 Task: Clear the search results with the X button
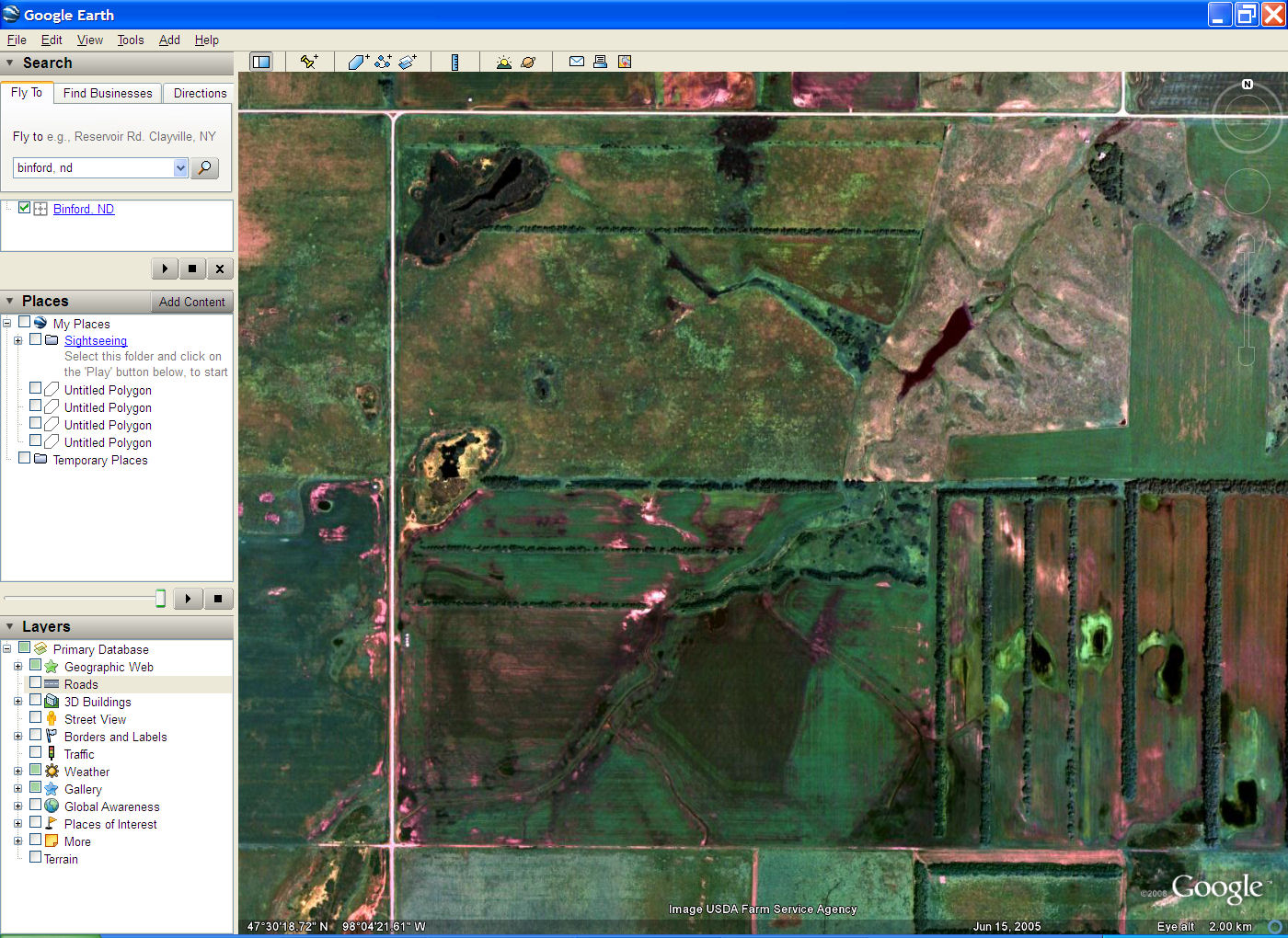pyautogui.click(x=220, y=269)
